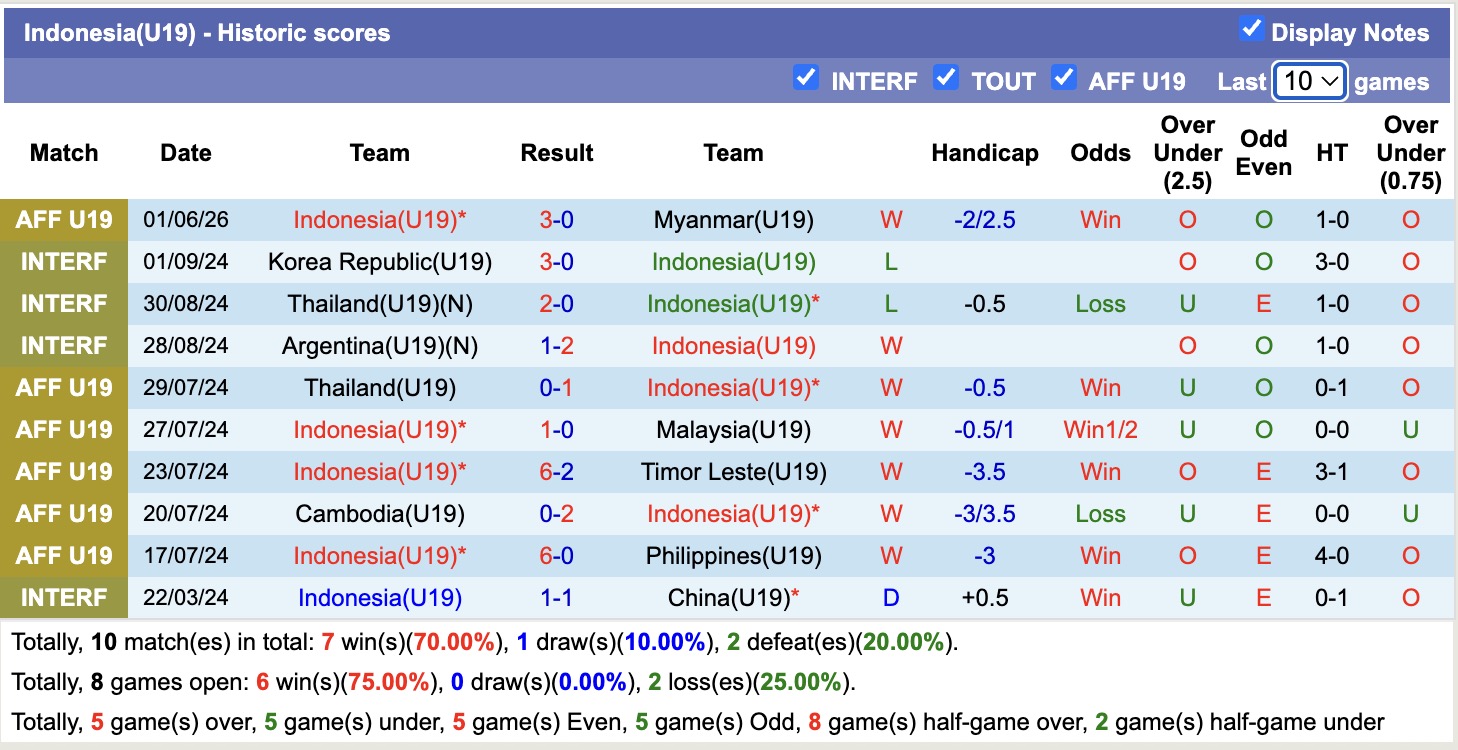Open the 3-0 result for Myanmar match
The image size is (1458, 750).
click(x=557, y=220)
